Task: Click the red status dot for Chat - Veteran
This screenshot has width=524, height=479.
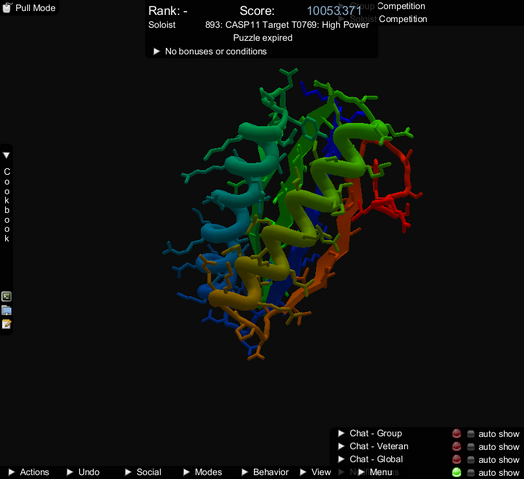Action: tap(456, 447)
